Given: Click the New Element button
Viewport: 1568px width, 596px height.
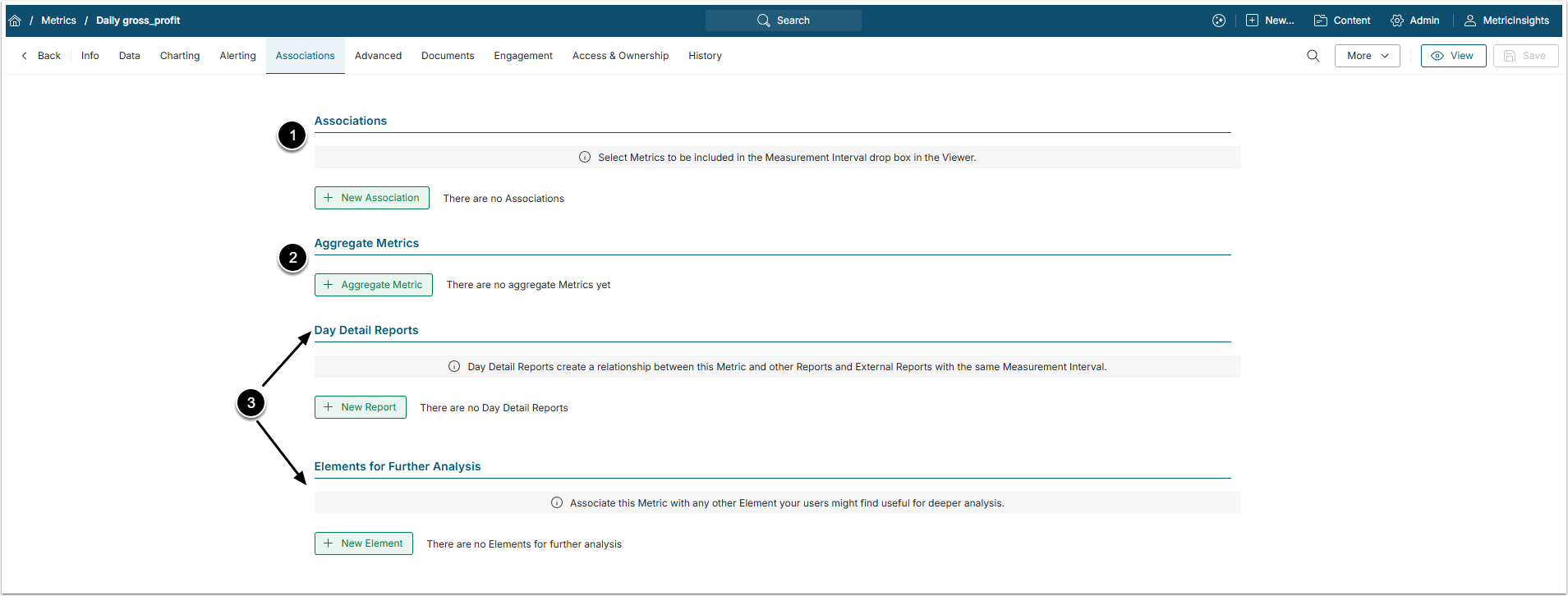Looking at the screenshot, I should pos(364,543).
